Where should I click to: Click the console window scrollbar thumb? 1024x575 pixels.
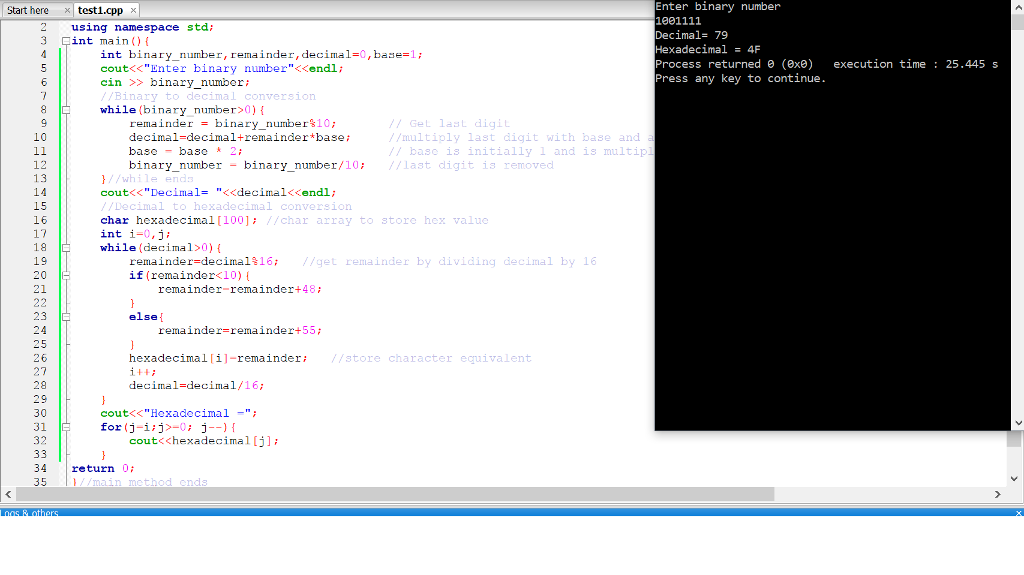[1017, 21]
